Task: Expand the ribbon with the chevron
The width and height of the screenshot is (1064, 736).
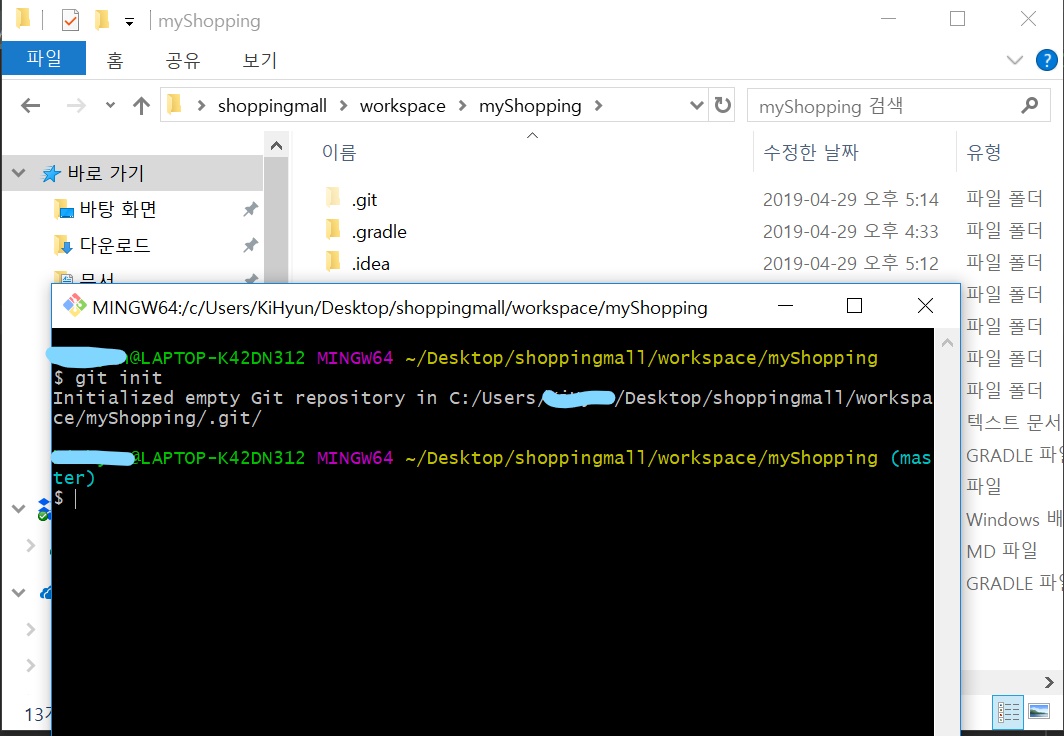Action: tap(1014, 60)
